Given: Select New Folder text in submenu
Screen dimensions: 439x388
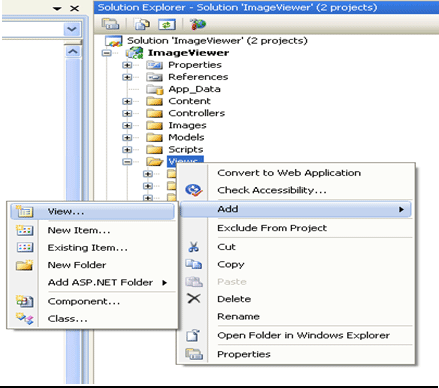Looking at the screenshot, I should [x=77, y=265].
